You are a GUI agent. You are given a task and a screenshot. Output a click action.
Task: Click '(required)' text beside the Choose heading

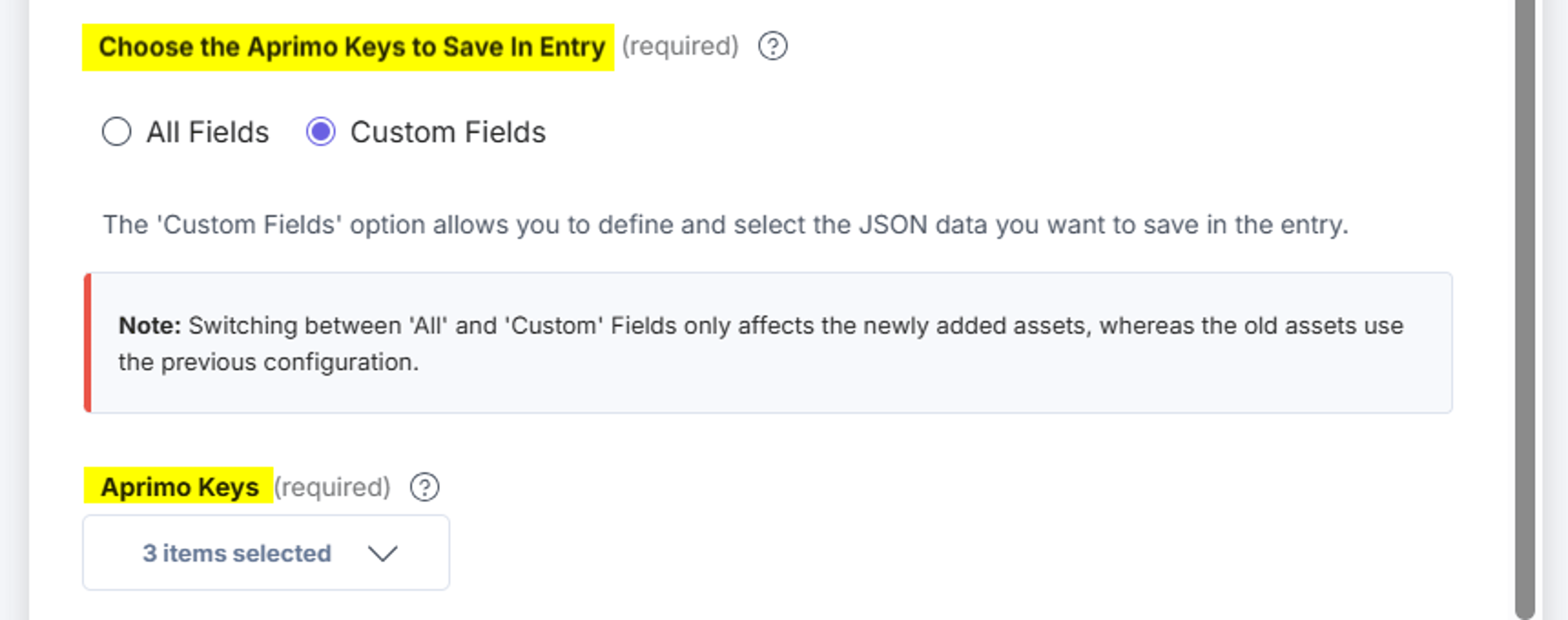[x=680, y=46]
